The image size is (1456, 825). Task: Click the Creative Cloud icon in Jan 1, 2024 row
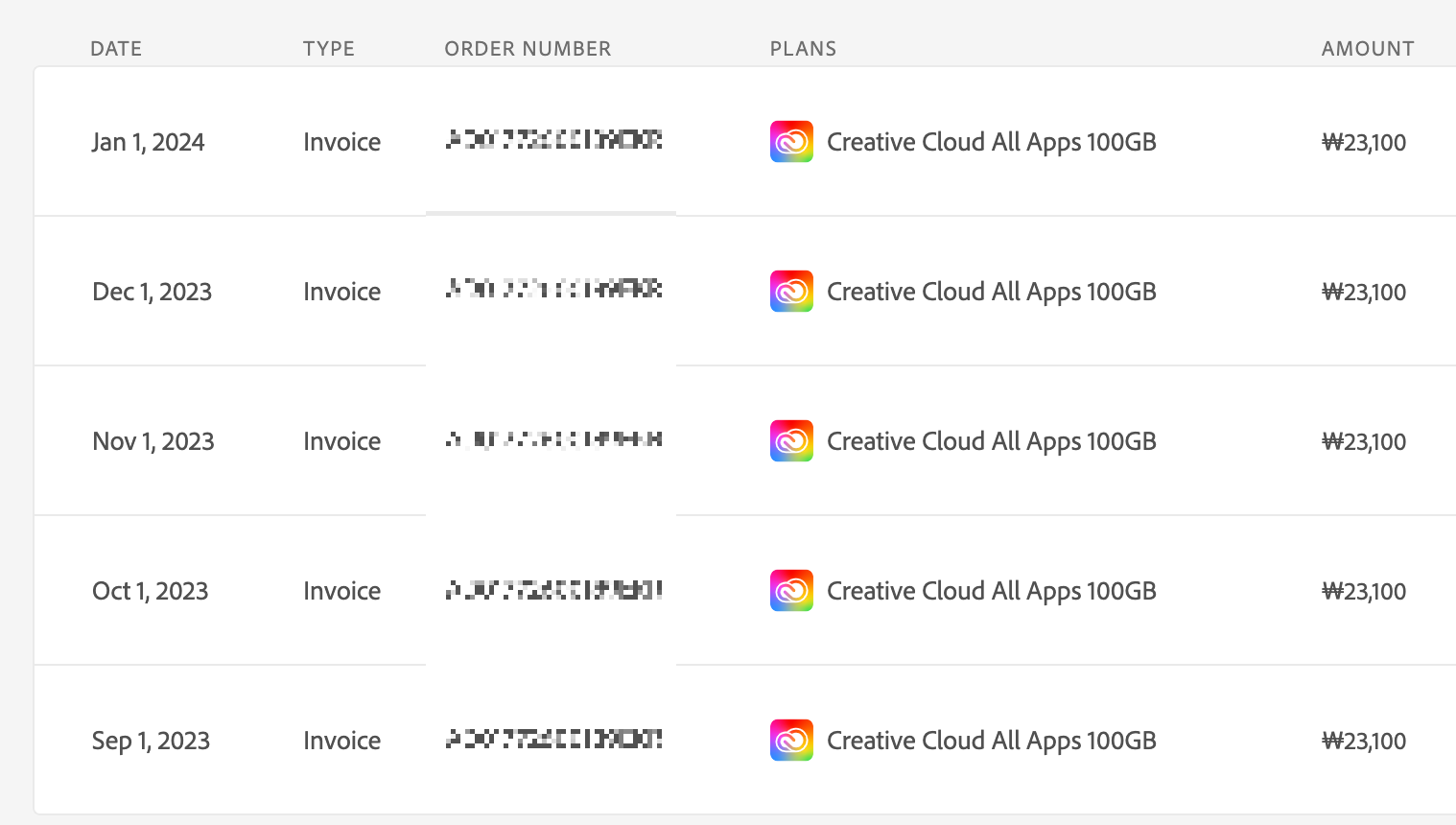pos(791,142)
